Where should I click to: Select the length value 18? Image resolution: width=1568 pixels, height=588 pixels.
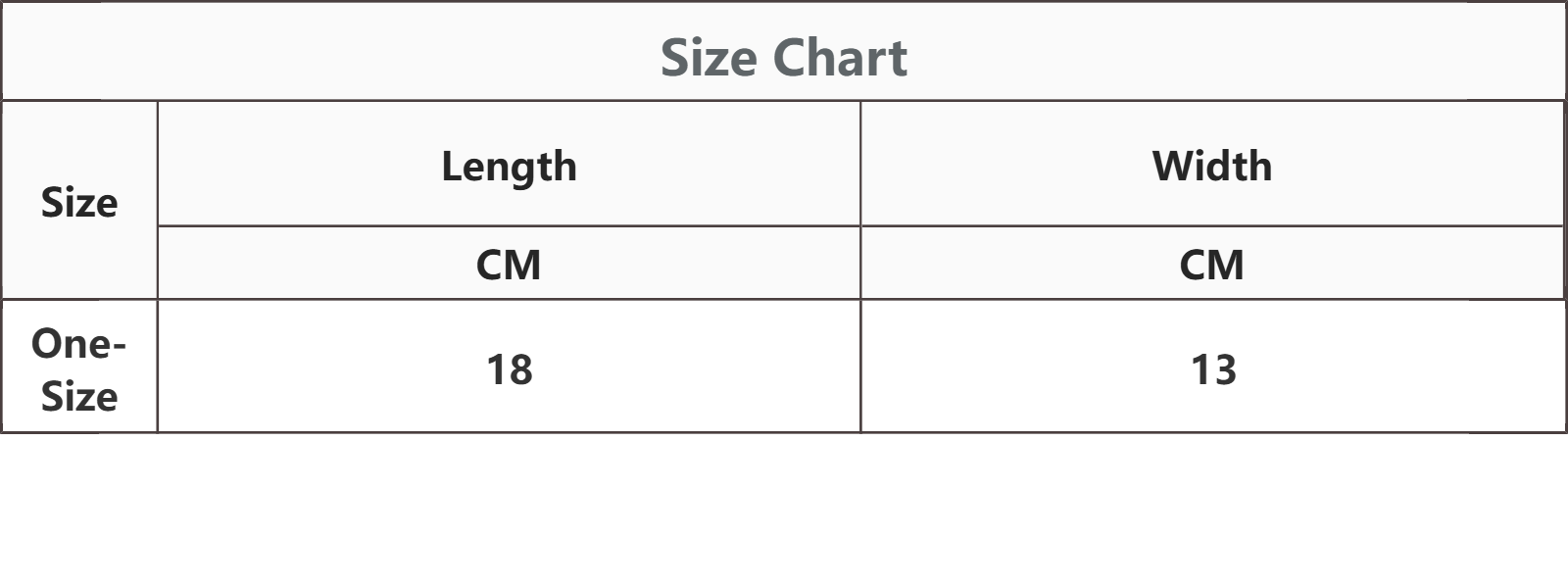510,369
